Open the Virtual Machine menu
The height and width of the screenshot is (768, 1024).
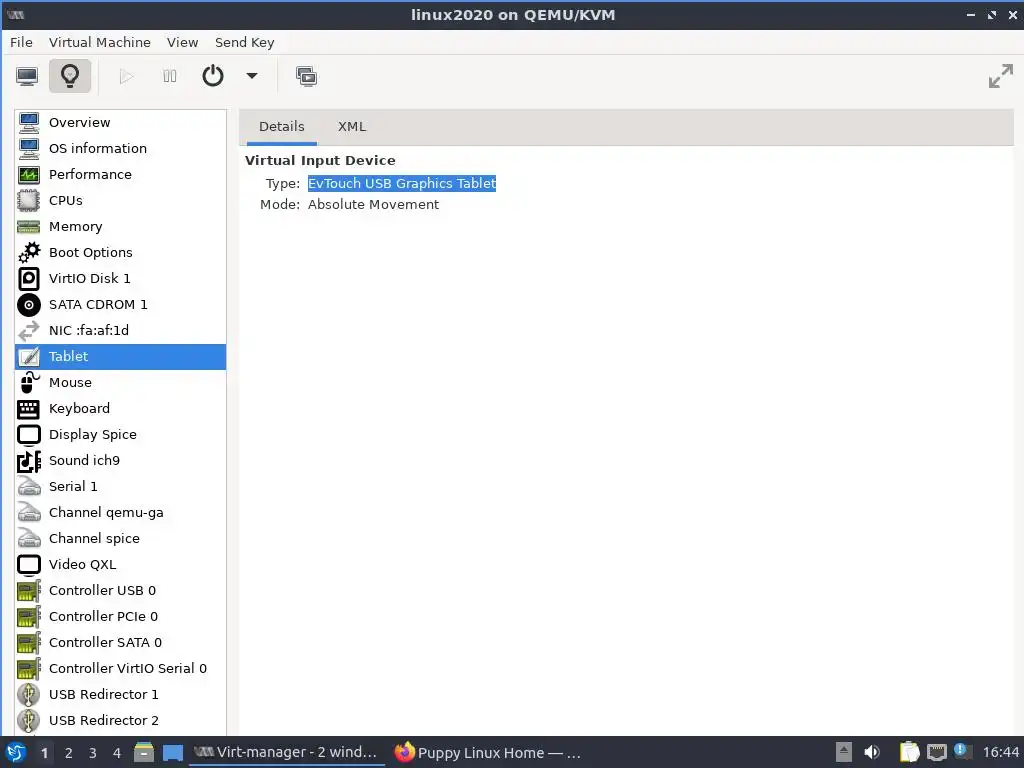coord(100,42)
